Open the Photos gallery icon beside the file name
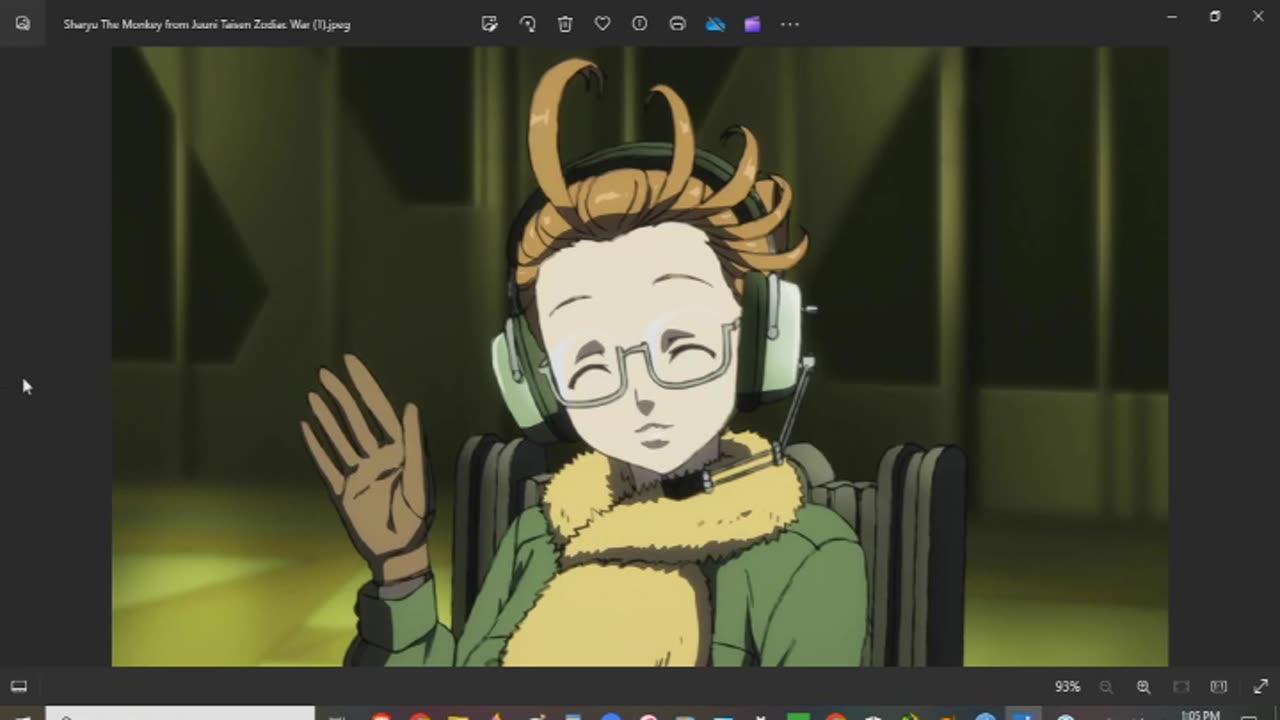The width and height of the screenshot is (1280, 720). click(22, 24)
